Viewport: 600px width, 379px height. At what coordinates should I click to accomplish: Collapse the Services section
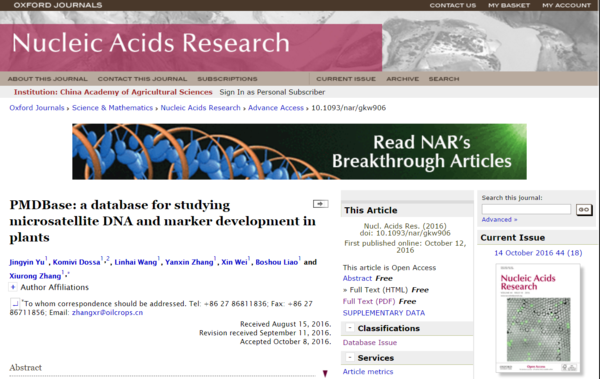[x=349, y=358]
